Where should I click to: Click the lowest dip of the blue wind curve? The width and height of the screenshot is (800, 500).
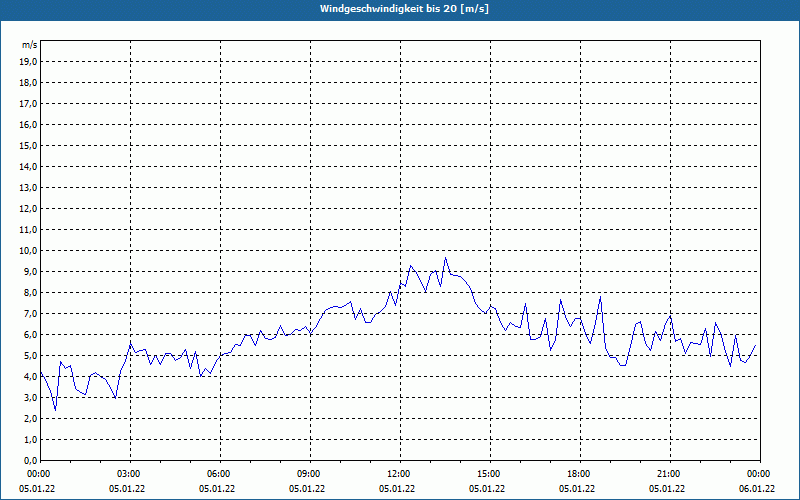[55, 410]
